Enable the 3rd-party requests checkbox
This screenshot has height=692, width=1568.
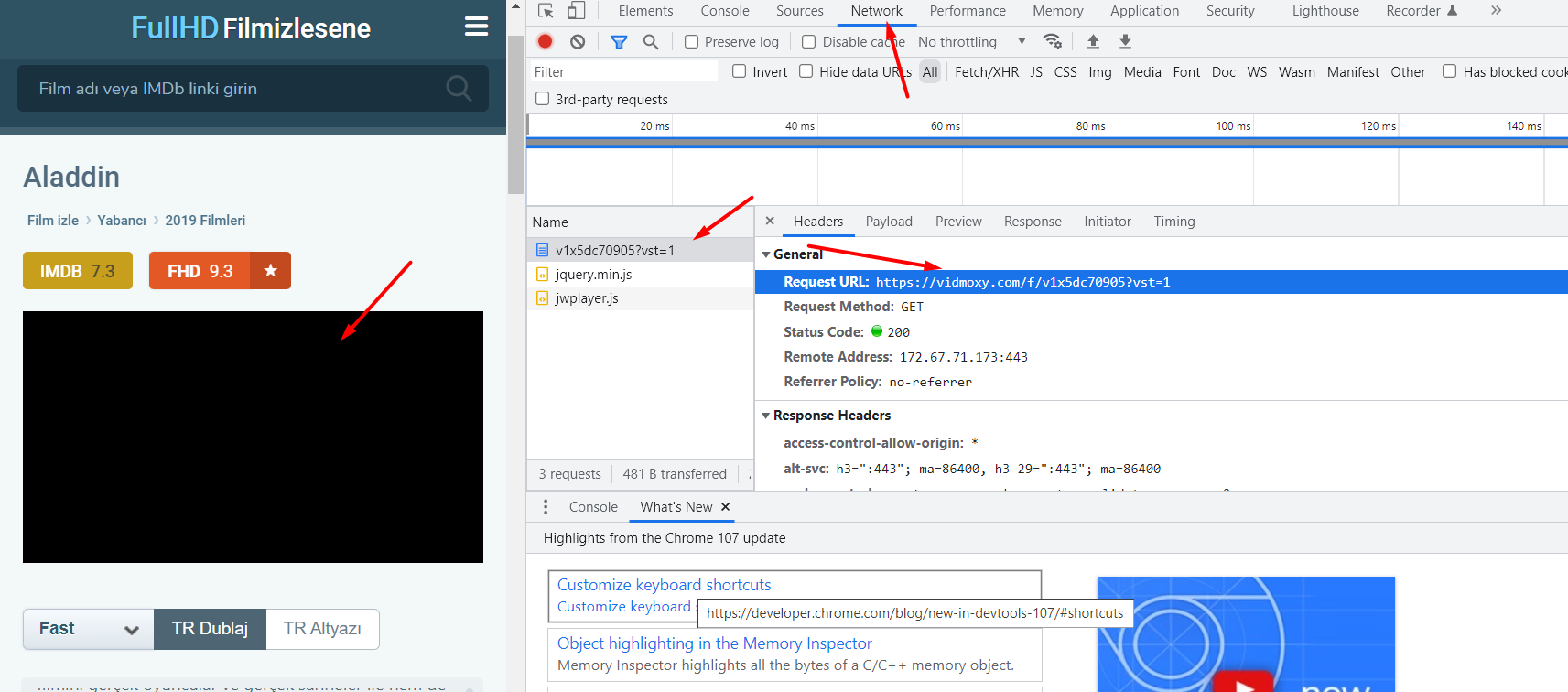543,99
